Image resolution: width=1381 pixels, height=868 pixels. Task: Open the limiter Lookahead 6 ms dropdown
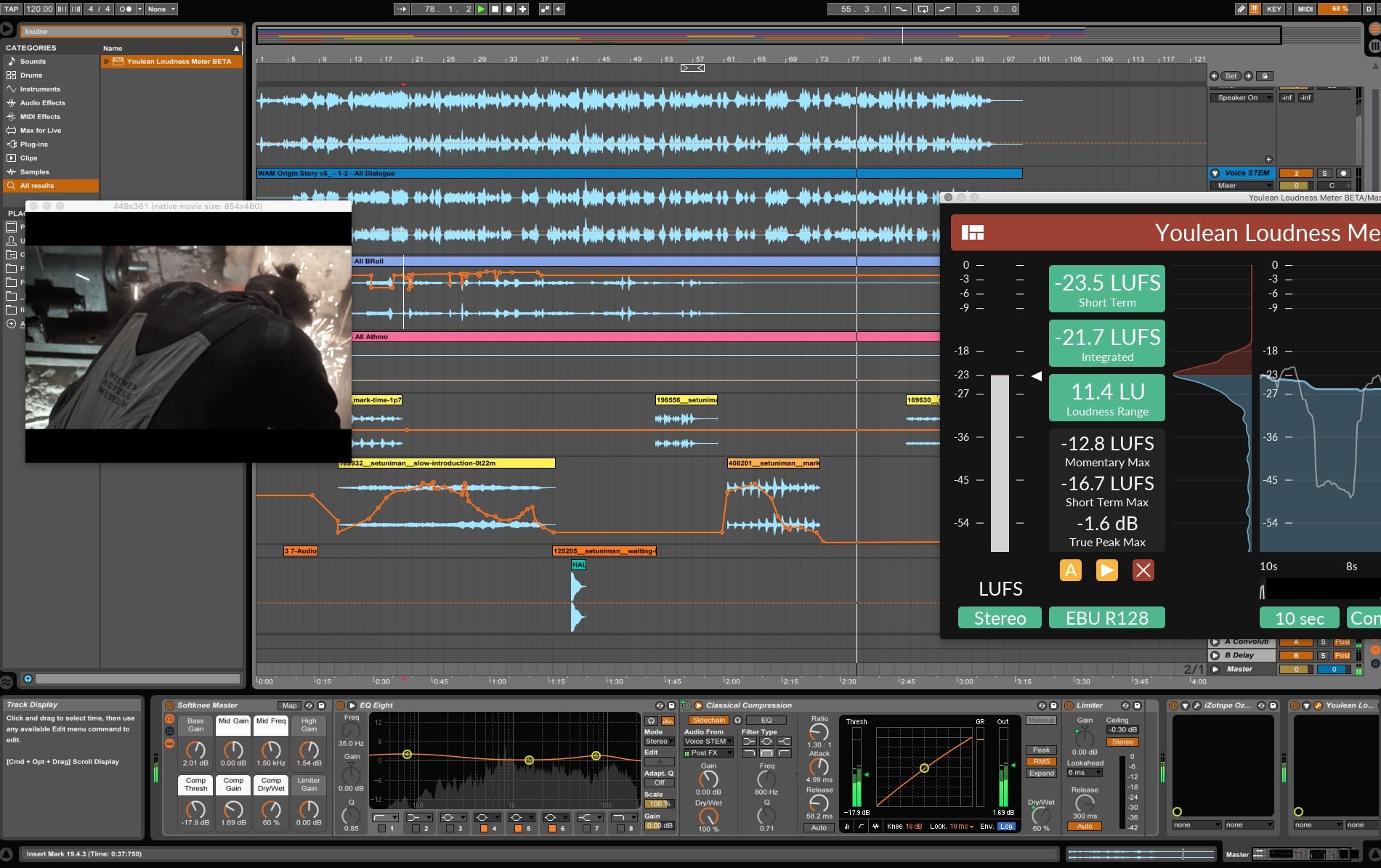pos(1083,773)
